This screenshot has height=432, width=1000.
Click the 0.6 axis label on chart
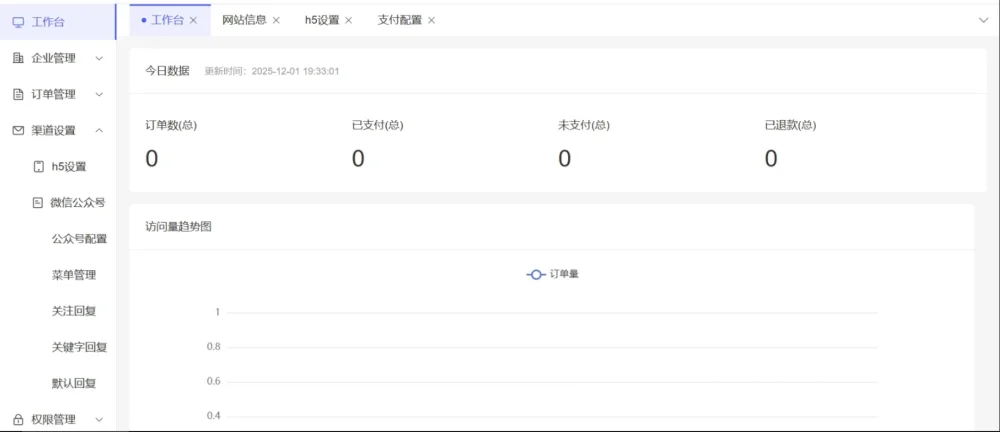tap(214, 382)
